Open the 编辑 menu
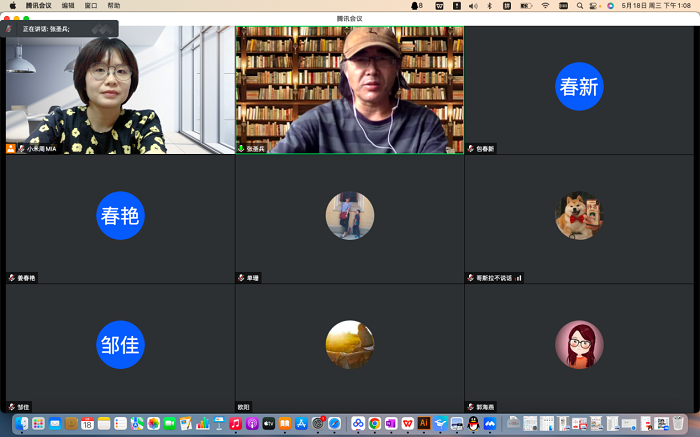 coord(68,5)
